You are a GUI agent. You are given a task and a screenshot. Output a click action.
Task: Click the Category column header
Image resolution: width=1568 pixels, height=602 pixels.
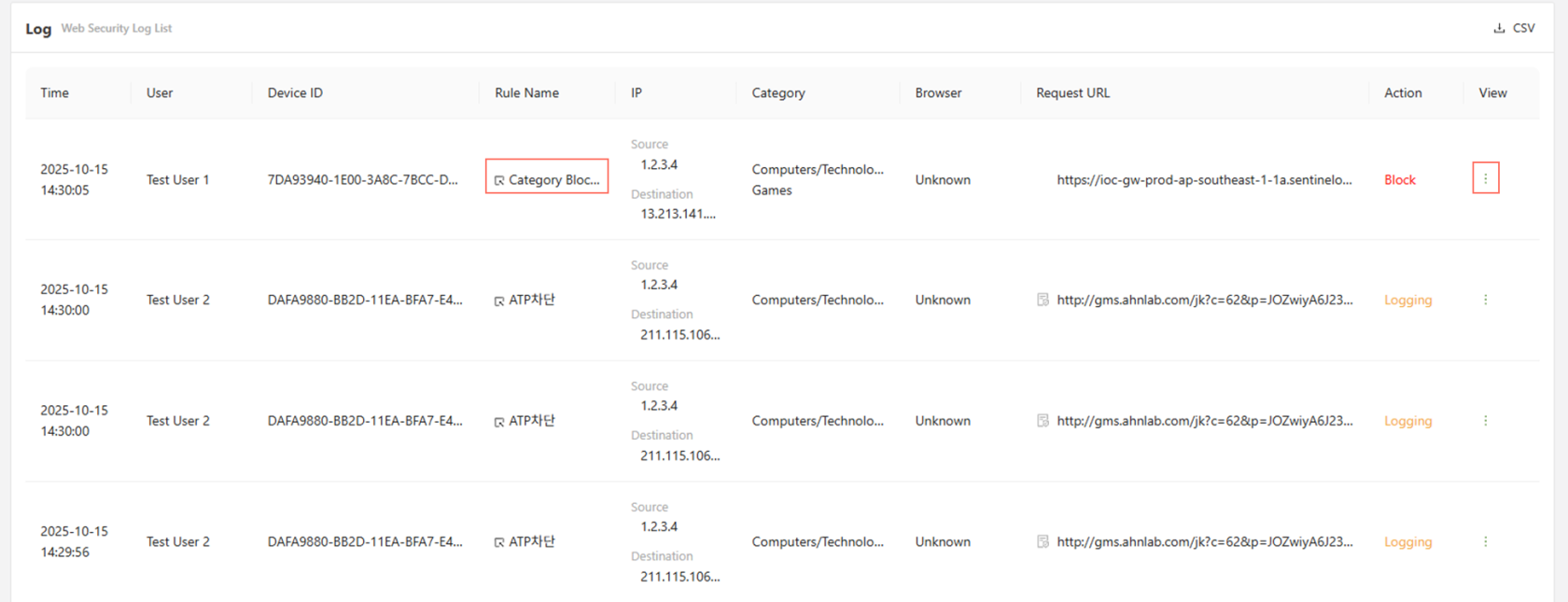coord(777,92)
